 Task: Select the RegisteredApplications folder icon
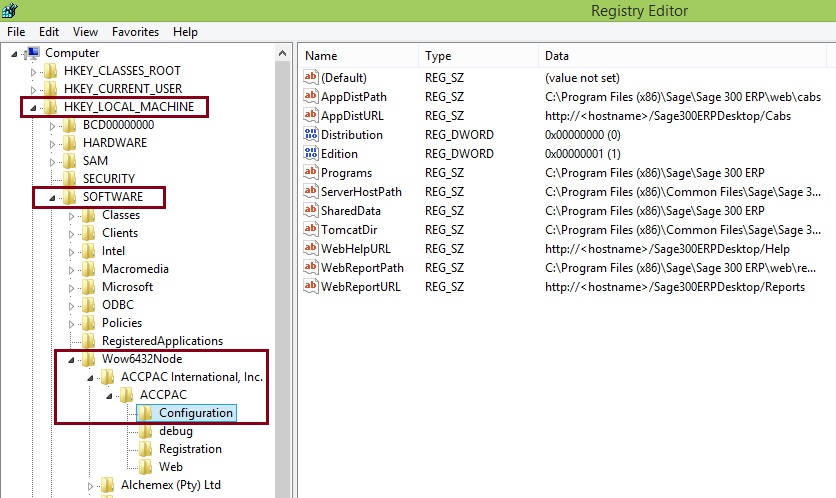89,340
